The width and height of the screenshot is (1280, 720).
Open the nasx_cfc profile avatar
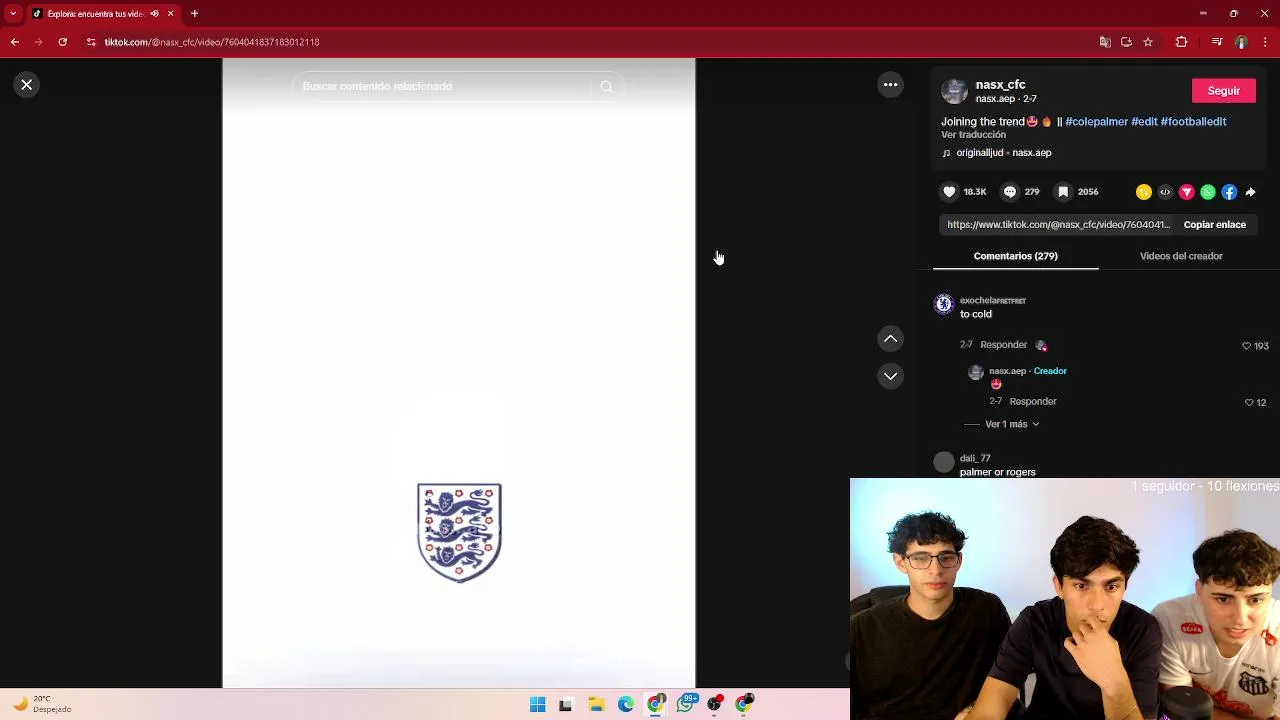pyautogui.click(x=955, y=91)
